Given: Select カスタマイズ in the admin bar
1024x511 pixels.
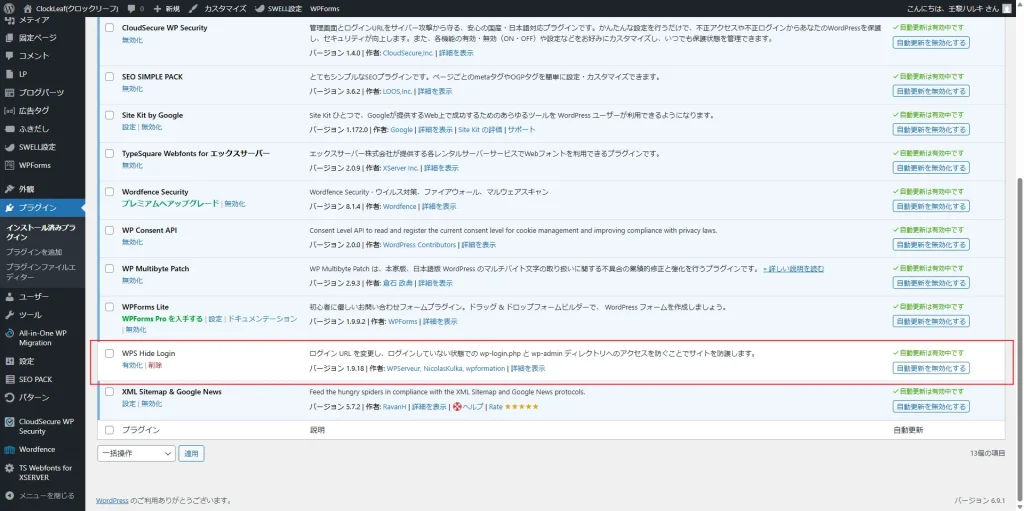Looking at the screenshot, I should click(x=217, y=7).
